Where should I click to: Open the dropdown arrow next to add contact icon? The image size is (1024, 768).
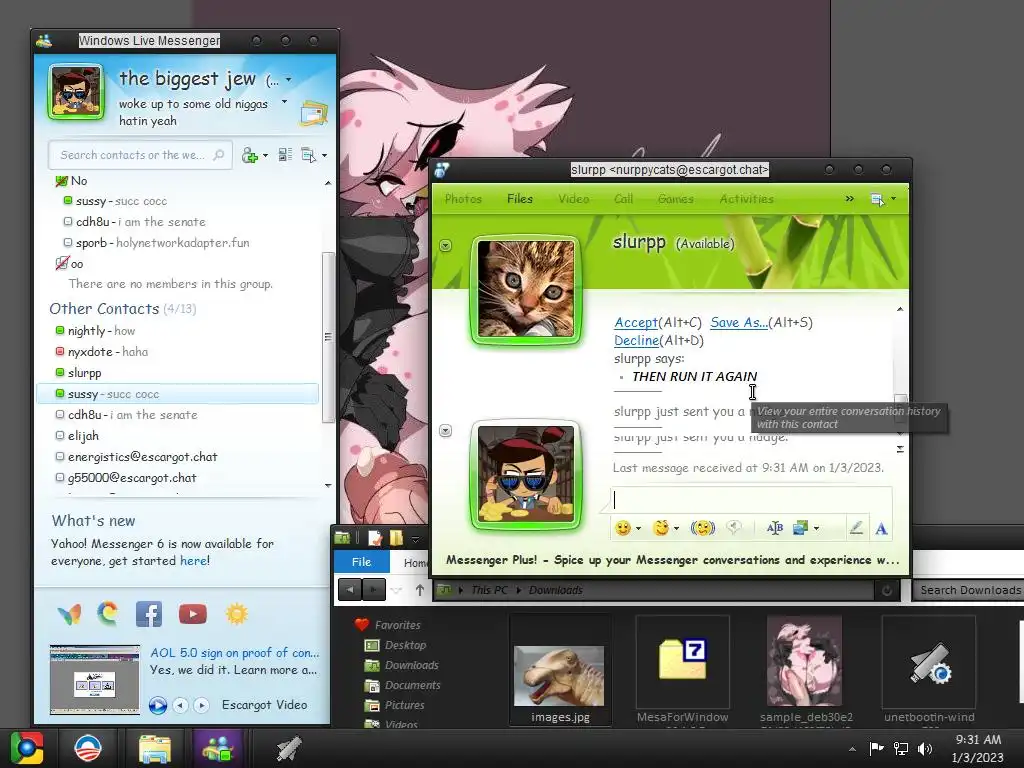(x=265, y=155)
